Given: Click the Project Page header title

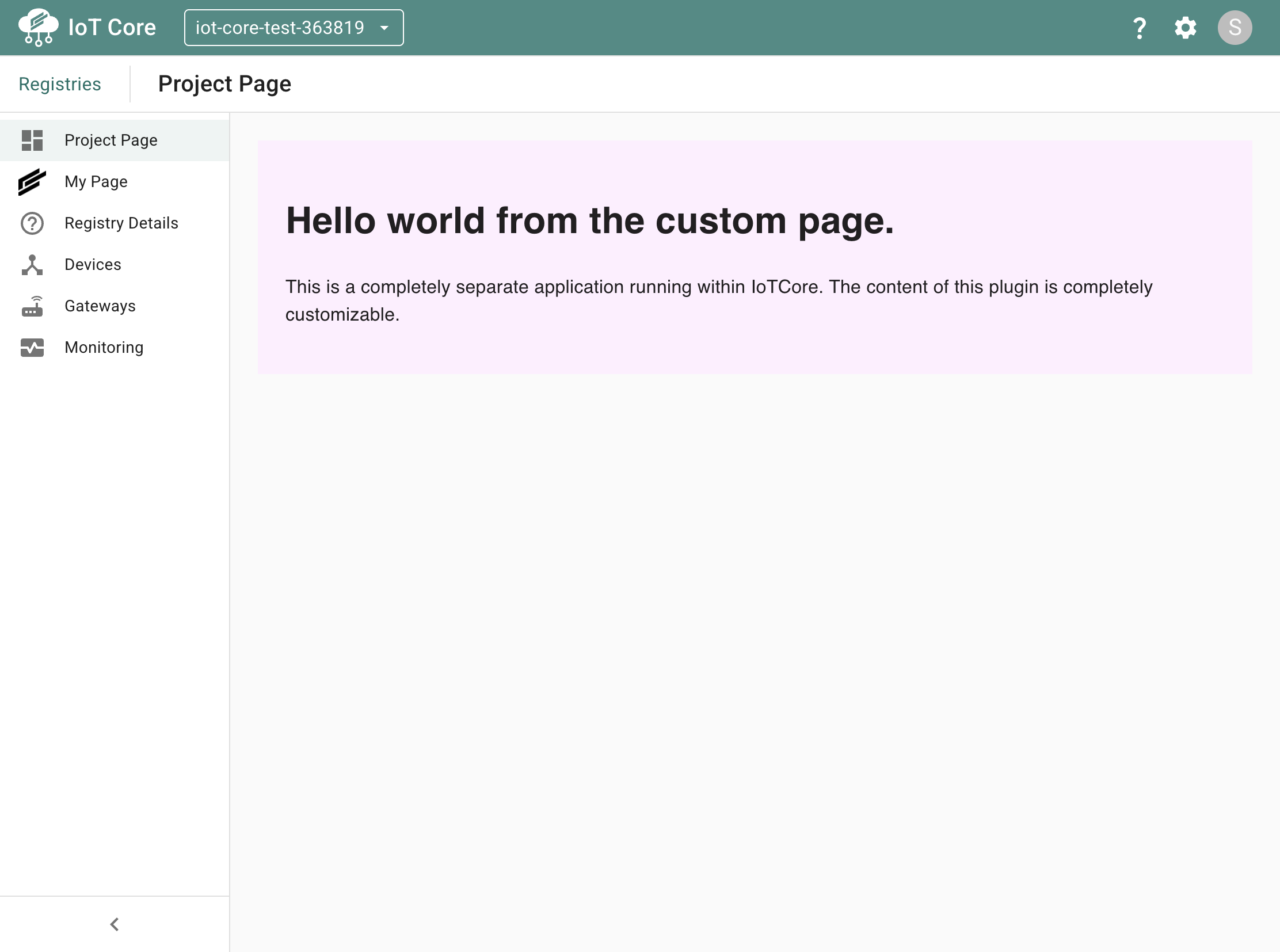Looking at the screenshot, I should (x=225, y=84).
